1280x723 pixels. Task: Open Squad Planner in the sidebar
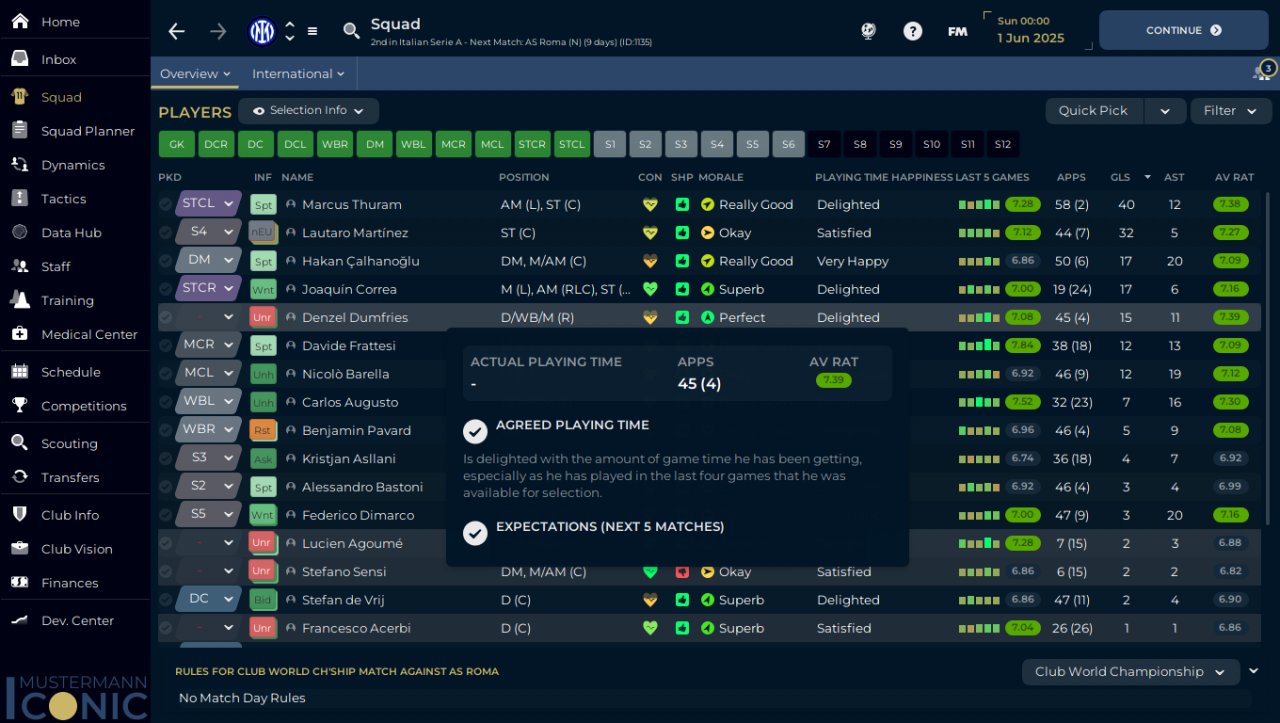point(88,131)
